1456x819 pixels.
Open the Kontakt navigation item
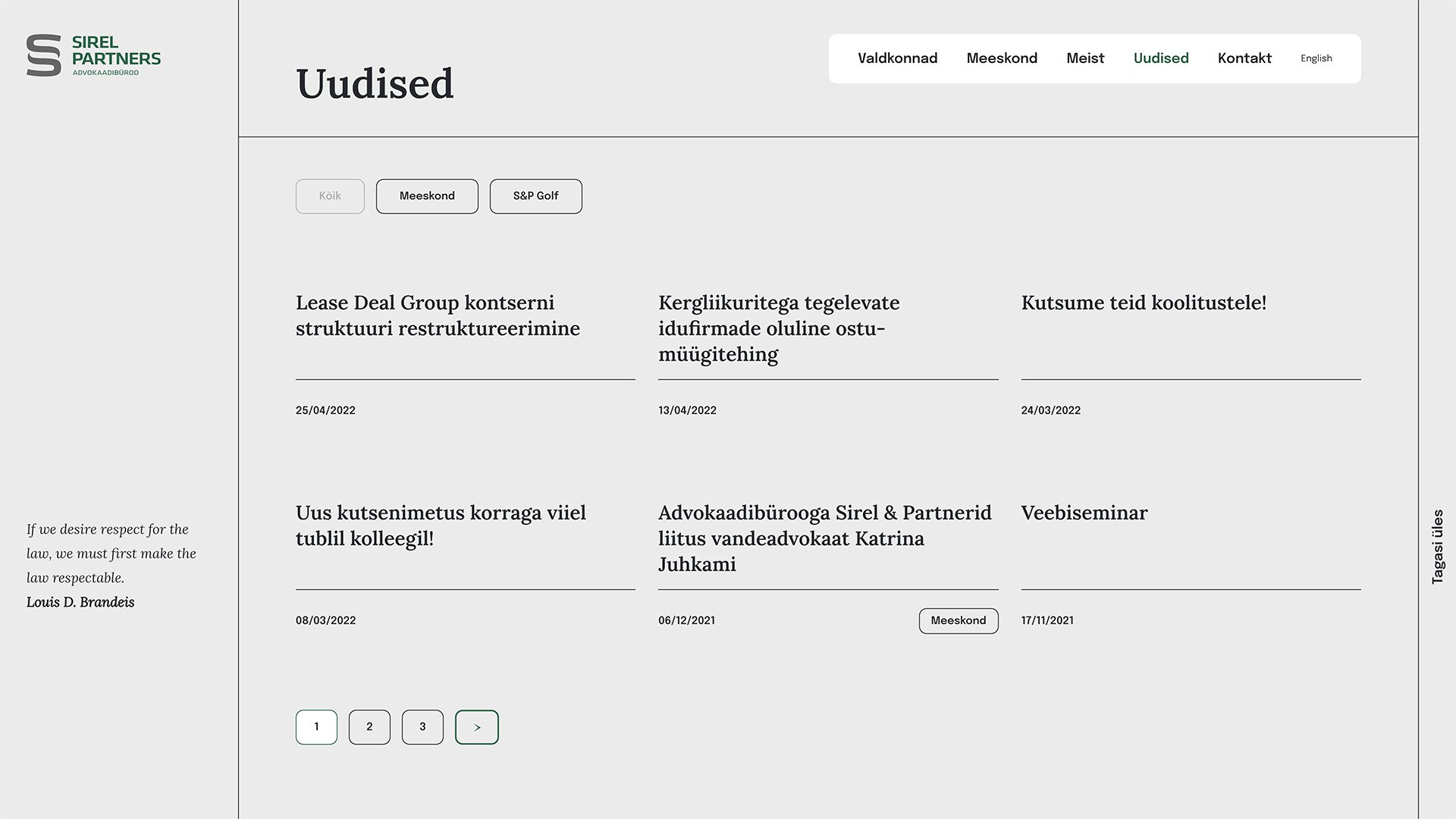(1244, 58)
